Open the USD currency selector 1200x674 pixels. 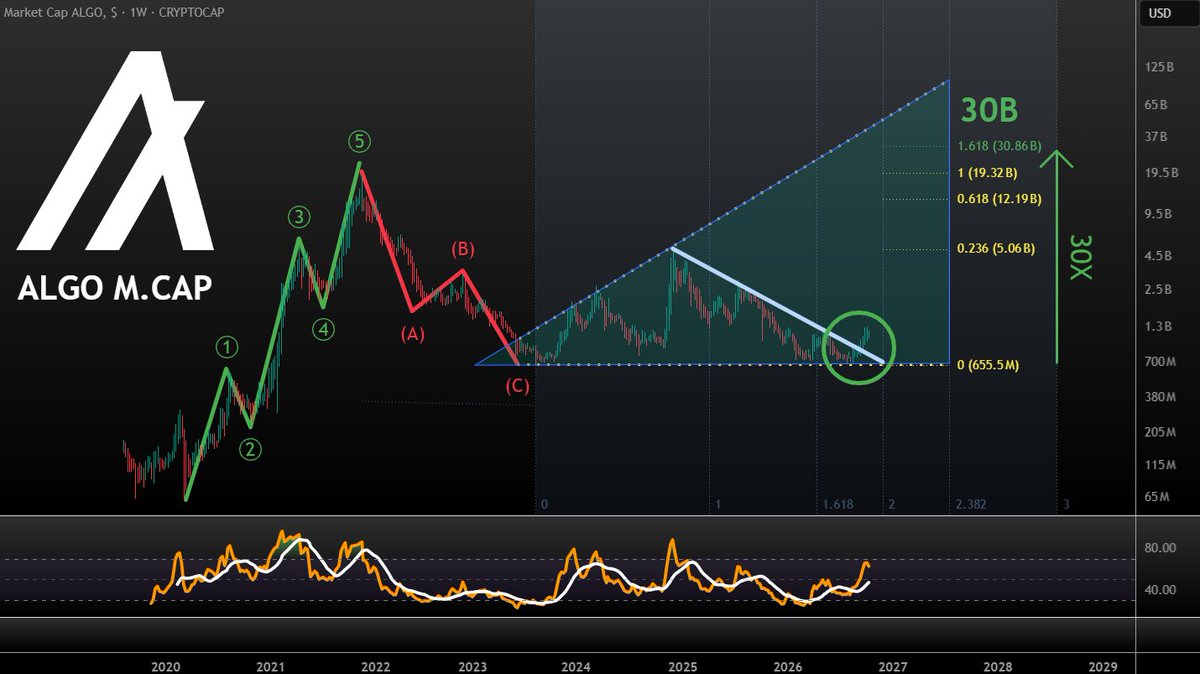(x=1158, y=13)
